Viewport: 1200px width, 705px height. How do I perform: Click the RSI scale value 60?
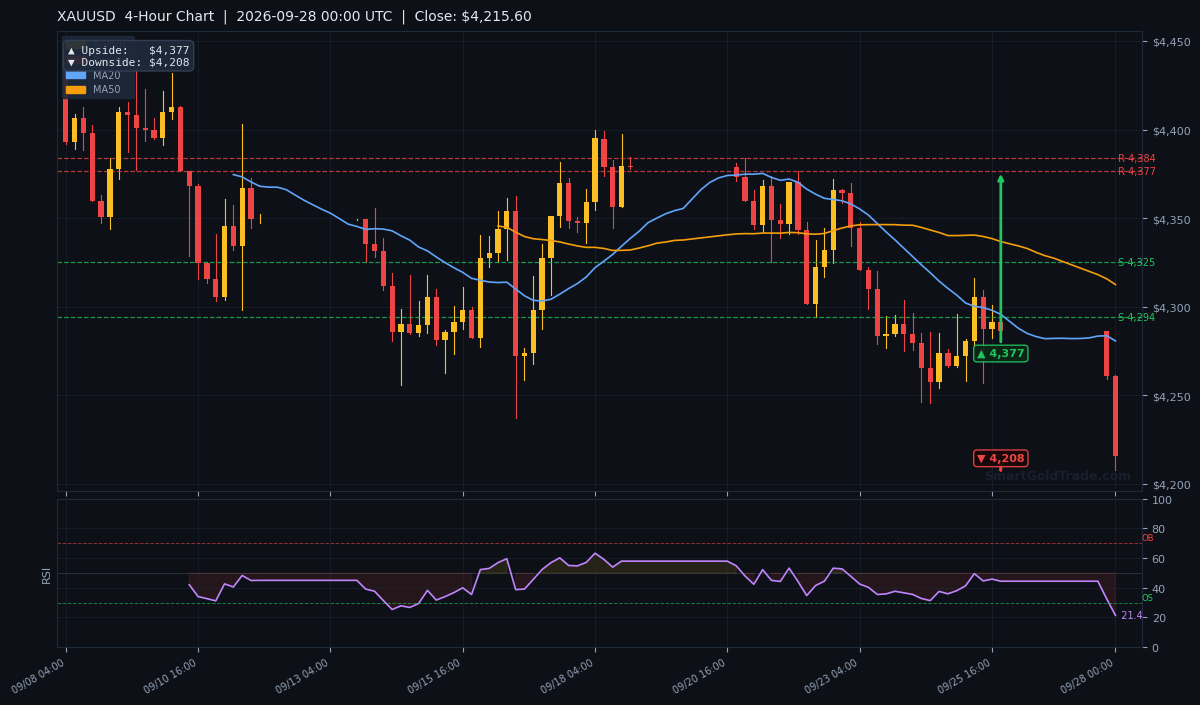(1159, 559)
